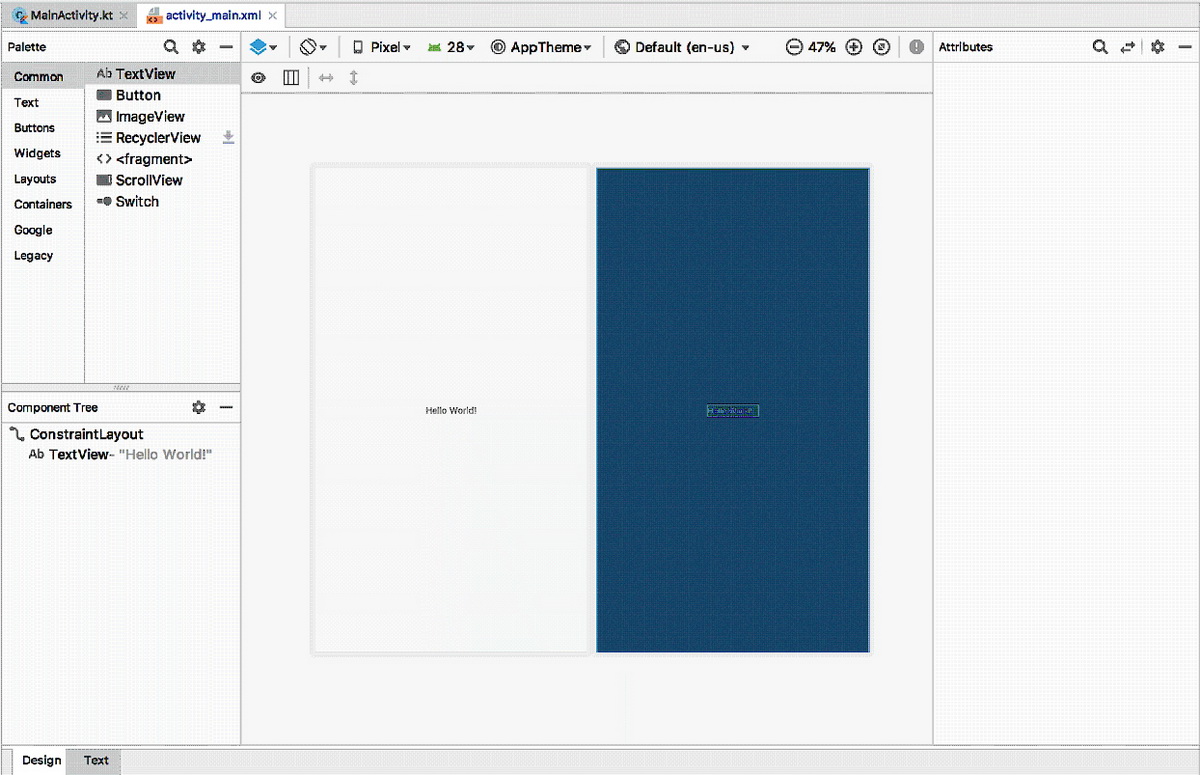Open Attributes panel settings gear
Image resolution: width=1200 pixels, height=775 pixels.
click(1158, 47)
